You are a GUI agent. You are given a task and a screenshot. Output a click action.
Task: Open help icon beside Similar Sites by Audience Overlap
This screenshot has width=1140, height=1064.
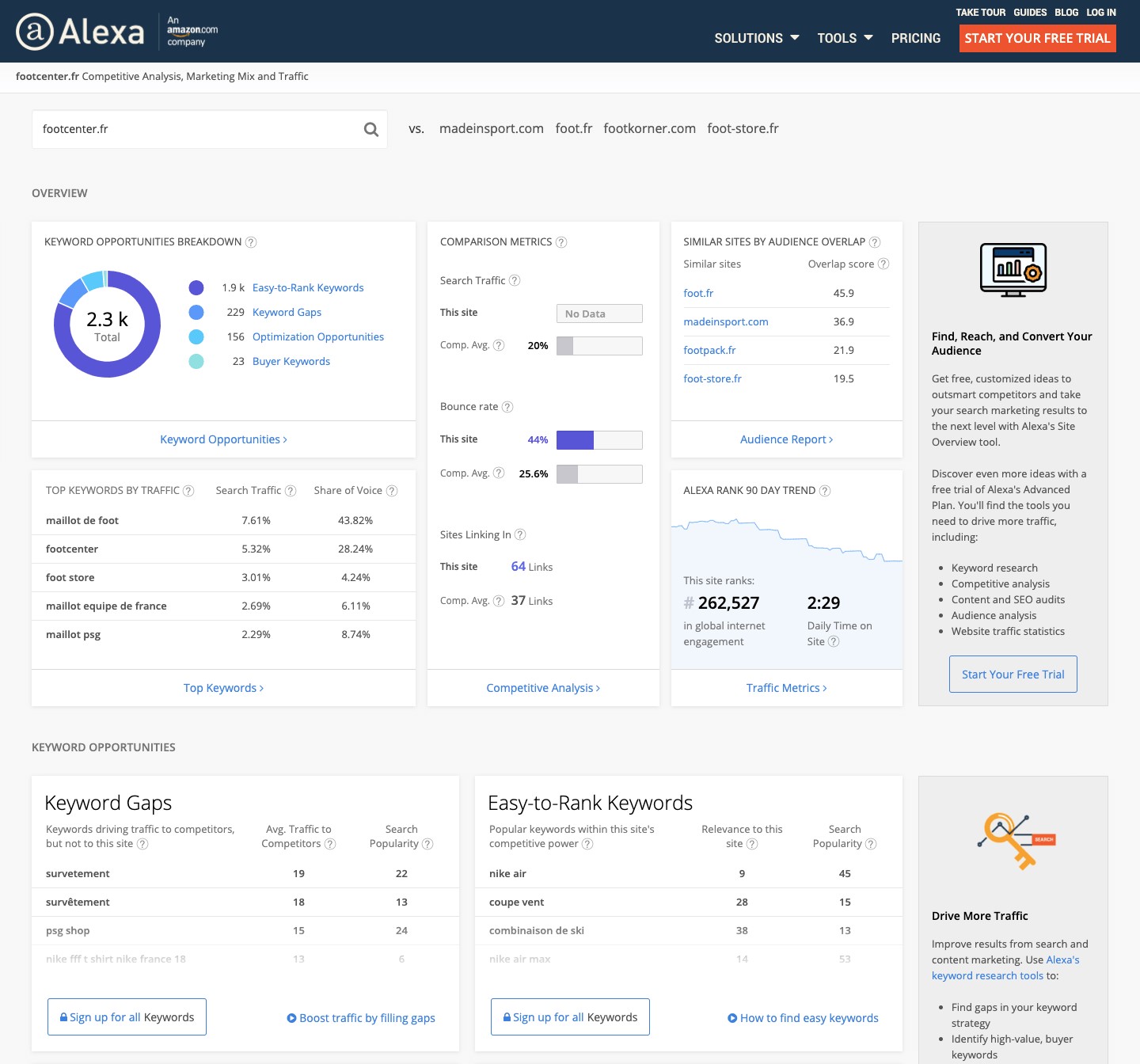[875, 242]
